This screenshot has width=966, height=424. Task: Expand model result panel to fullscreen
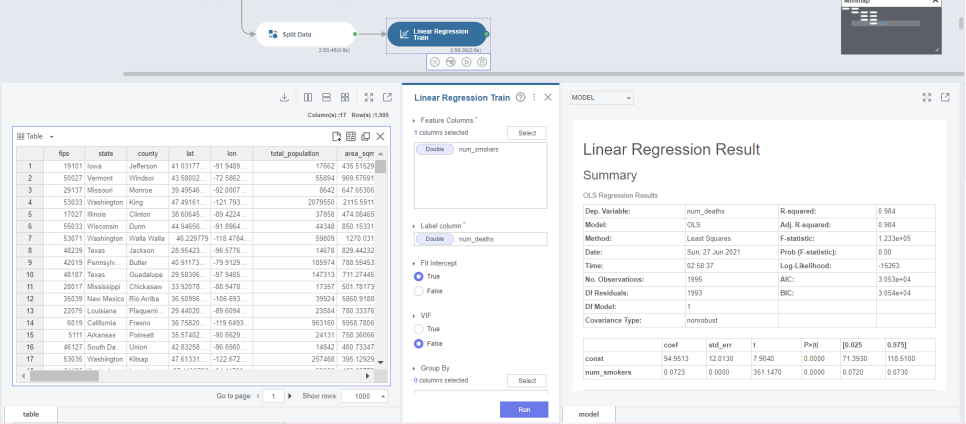[927, 97]
